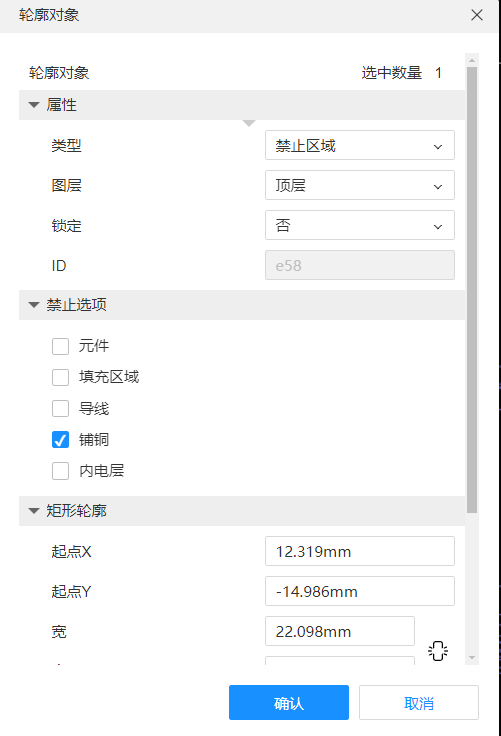501x736 pixels.
Task: Click the 起点X input field
Action: tap(360, 551)
